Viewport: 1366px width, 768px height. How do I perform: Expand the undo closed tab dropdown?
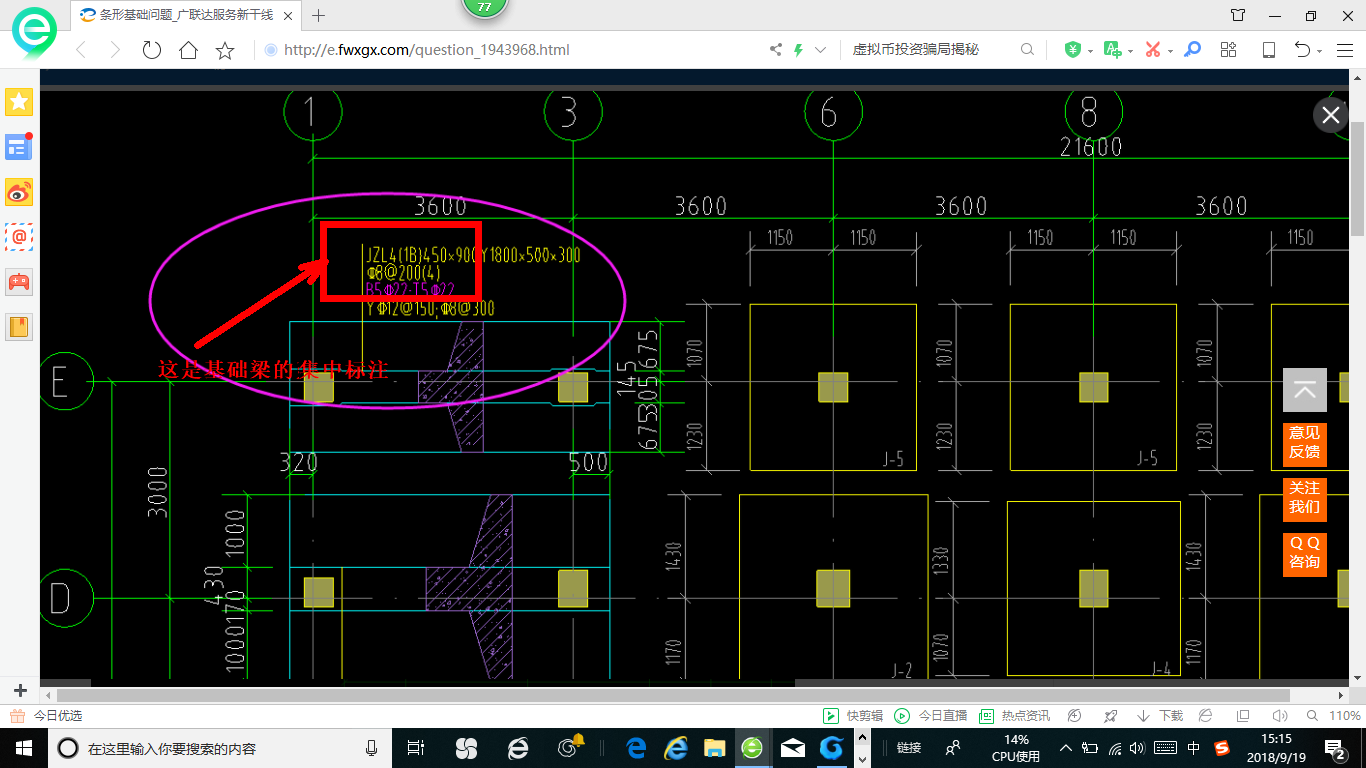(1320, 51)
